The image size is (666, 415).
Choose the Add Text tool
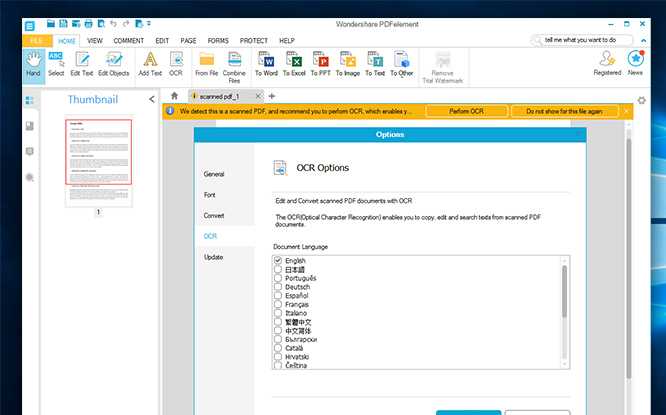pos(150,63)
